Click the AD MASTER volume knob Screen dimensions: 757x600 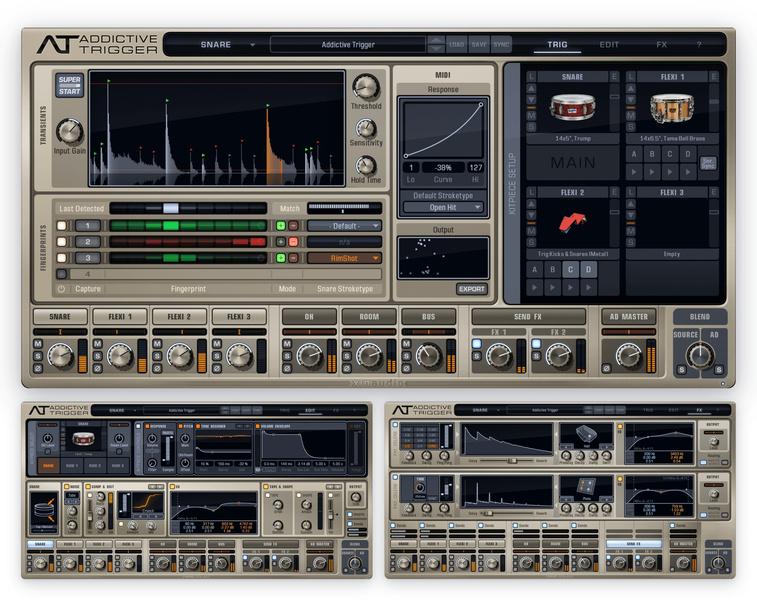pos(629,355)
